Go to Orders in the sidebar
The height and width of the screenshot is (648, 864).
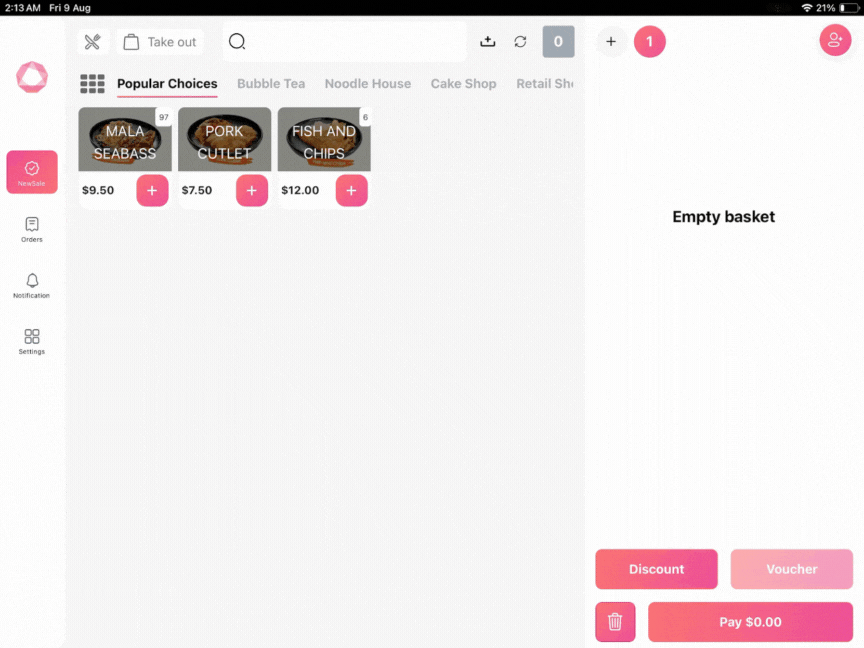(x=32, y=230)
